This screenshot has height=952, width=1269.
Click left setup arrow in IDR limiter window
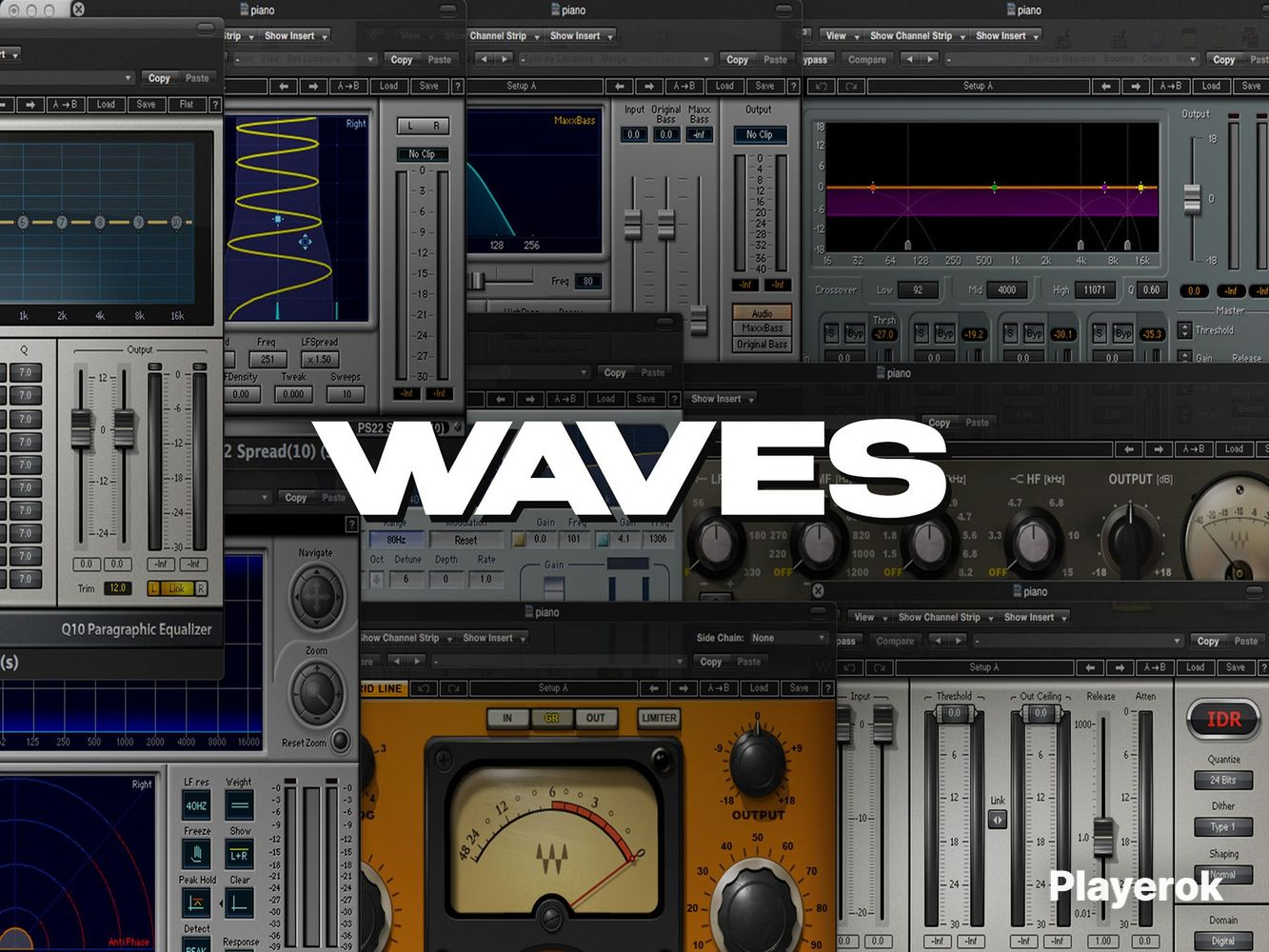click(x=1090, y=667)
